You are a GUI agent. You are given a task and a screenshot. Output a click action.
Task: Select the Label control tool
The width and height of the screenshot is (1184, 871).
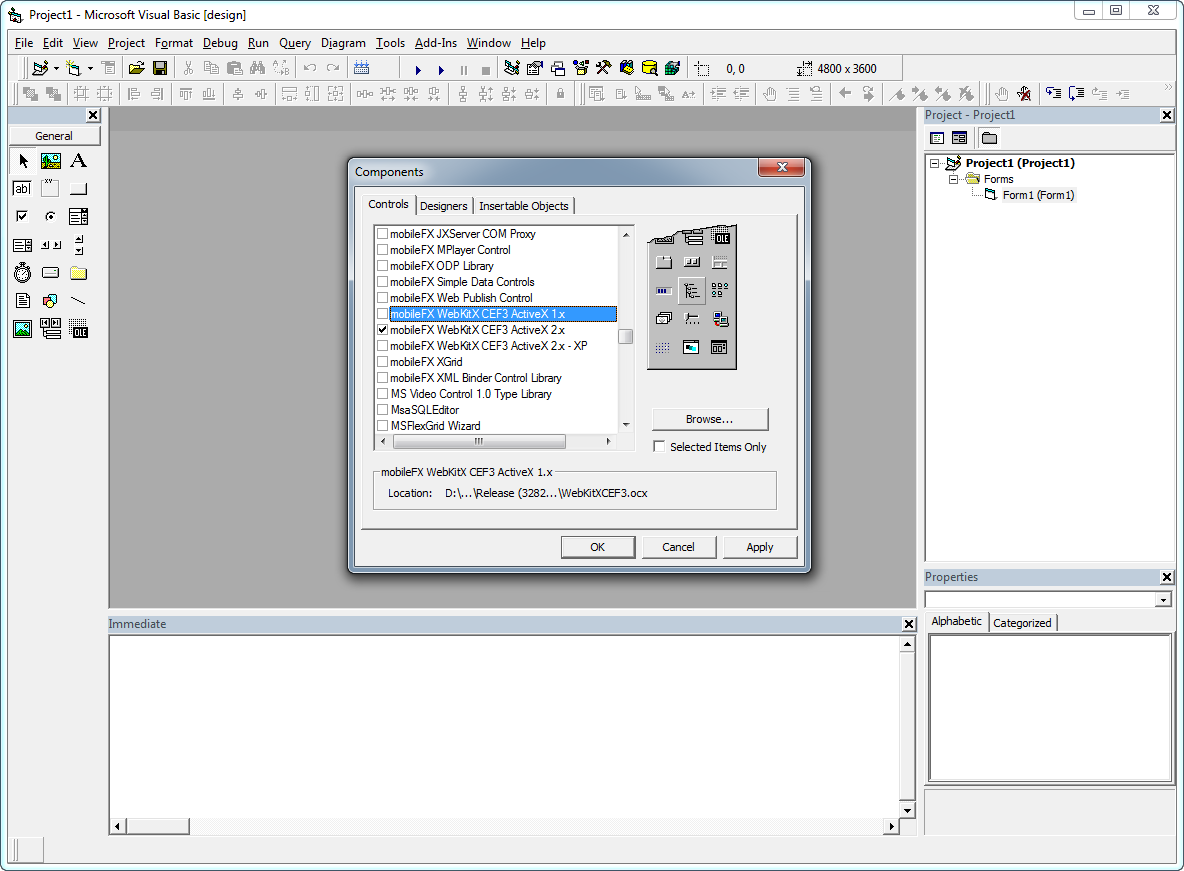point(79,161)
